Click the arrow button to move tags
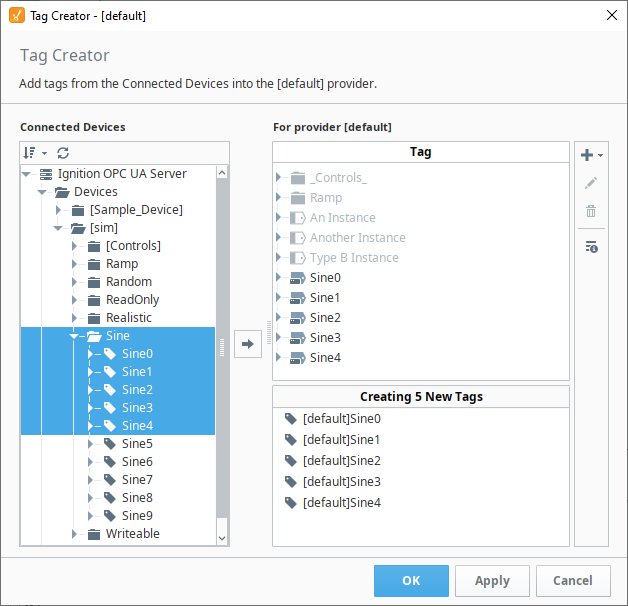The height and width of the screenshot is (606, 628). pos(248,344)
